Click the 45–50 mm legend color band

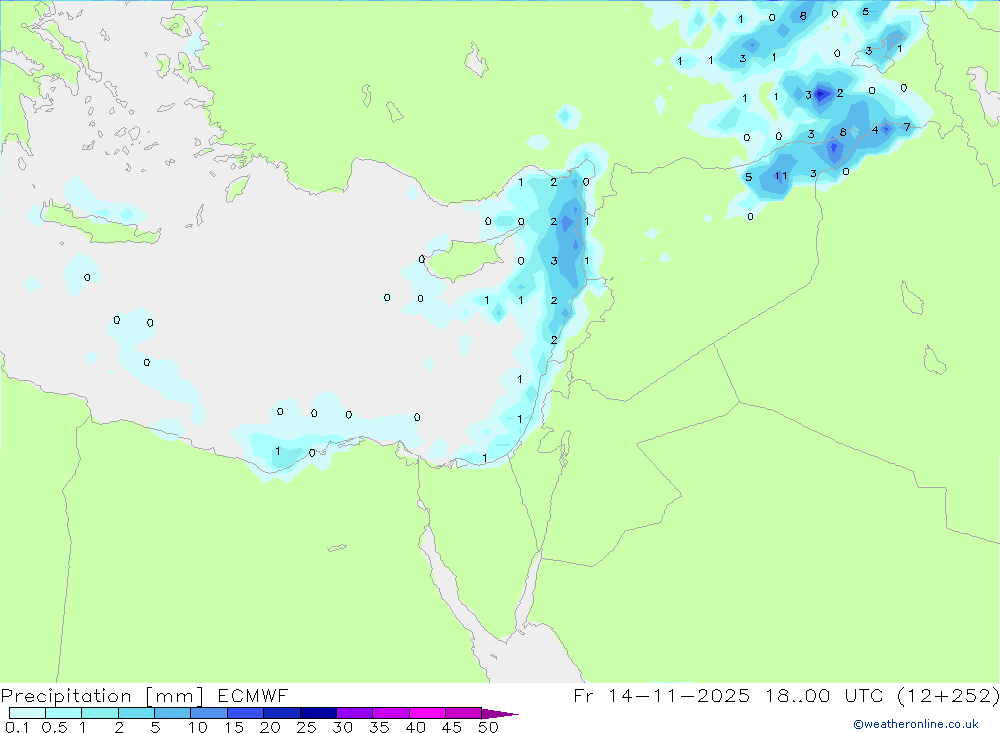463,713
